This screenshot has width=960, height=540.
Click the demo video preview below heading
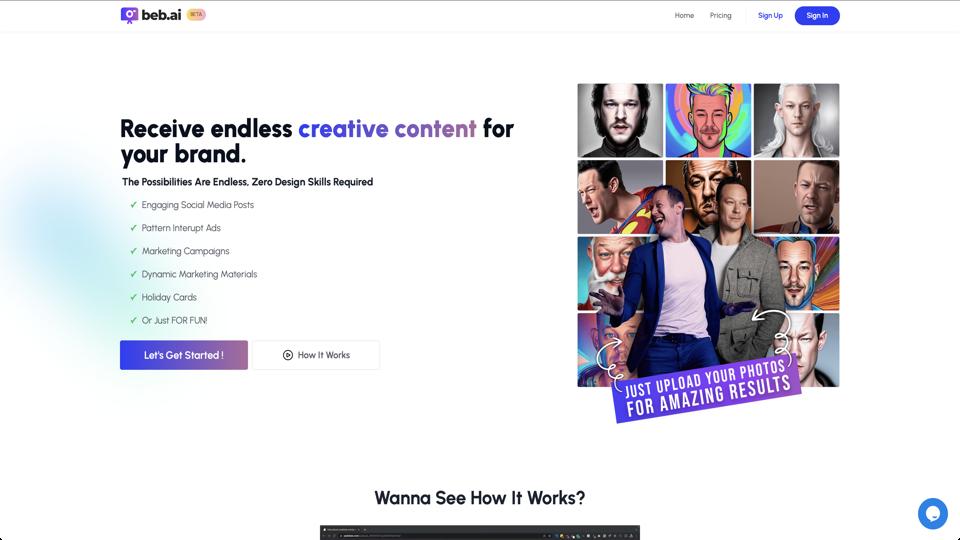click(479, 532)
